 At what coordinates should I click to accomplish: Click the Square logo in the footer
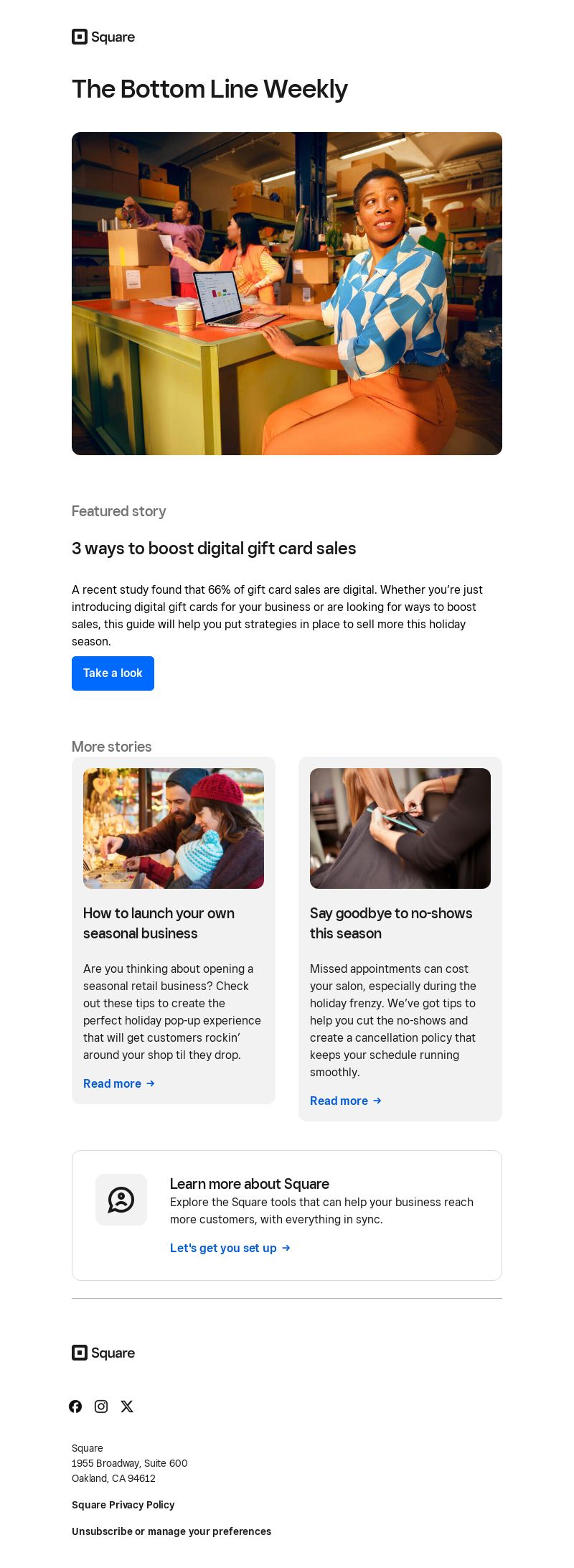coord(103,1353)
